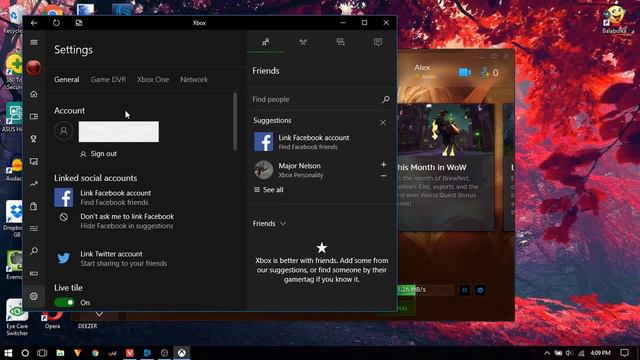Screen dimensions: 640x360
Task: Switch to the Activity alerts pane icon
Action: pyautogui.click(x=378, y=42)
